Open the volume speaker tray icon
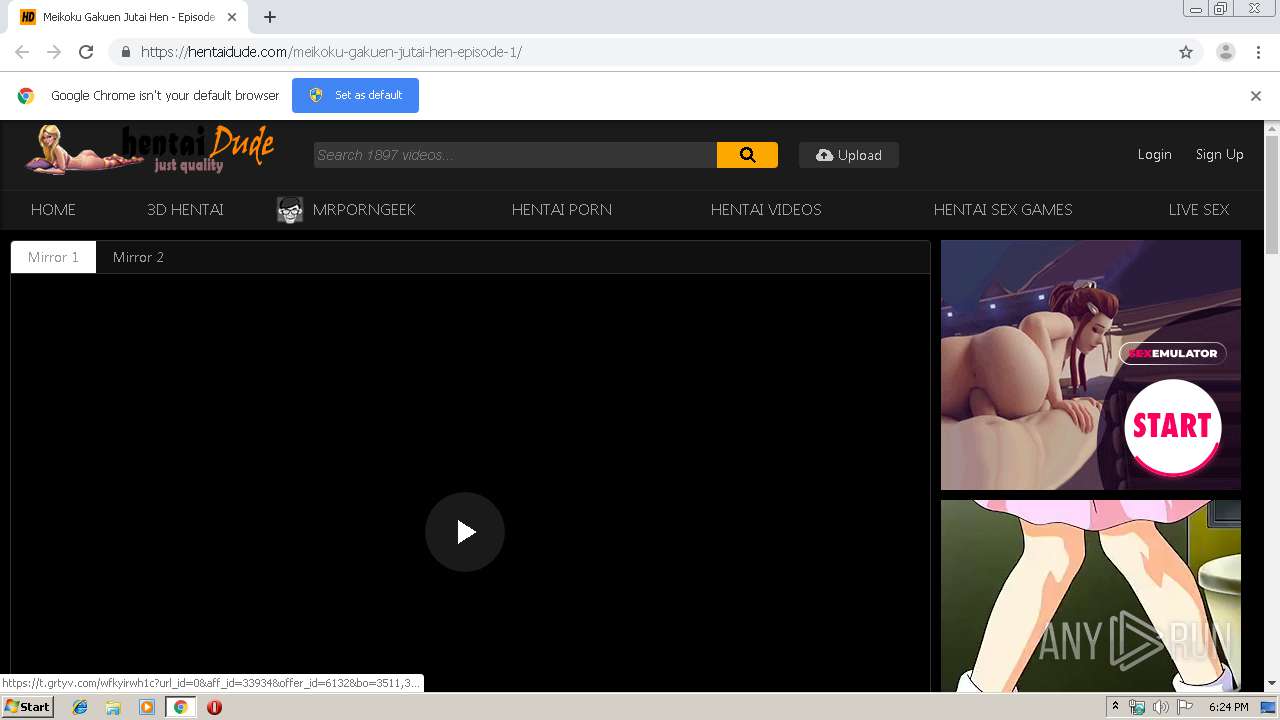This screenshot has height=720, width=1280. [x=1161, y=707]
